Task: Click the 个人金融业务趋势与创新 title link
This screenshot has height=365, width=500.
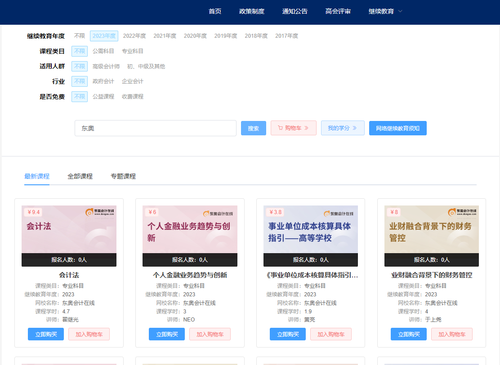Action: [190, 275]
